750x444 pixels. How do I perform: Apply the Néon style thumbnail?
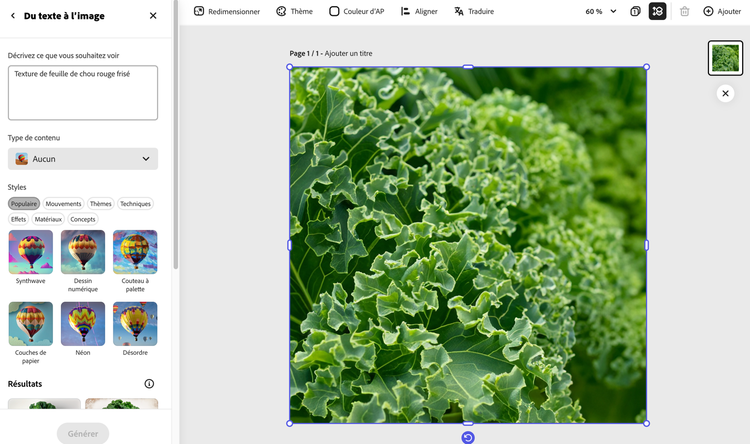point(83,324)
